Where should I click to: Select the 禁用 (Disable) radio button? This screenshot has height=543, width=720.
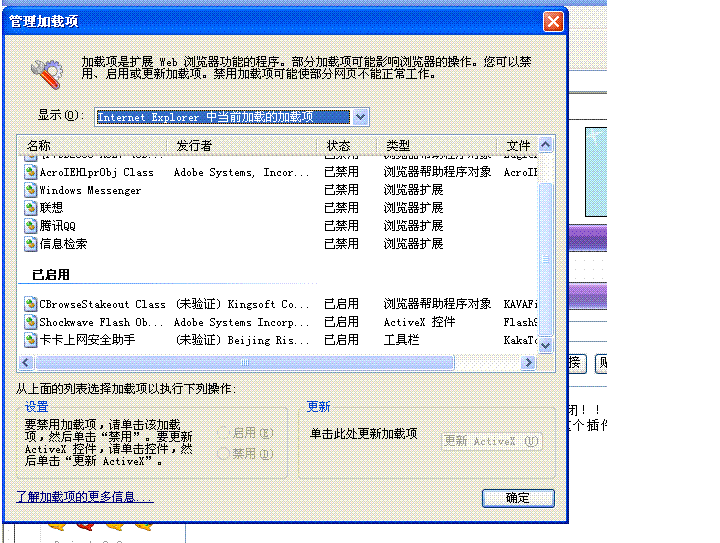(x=223, y=453)
